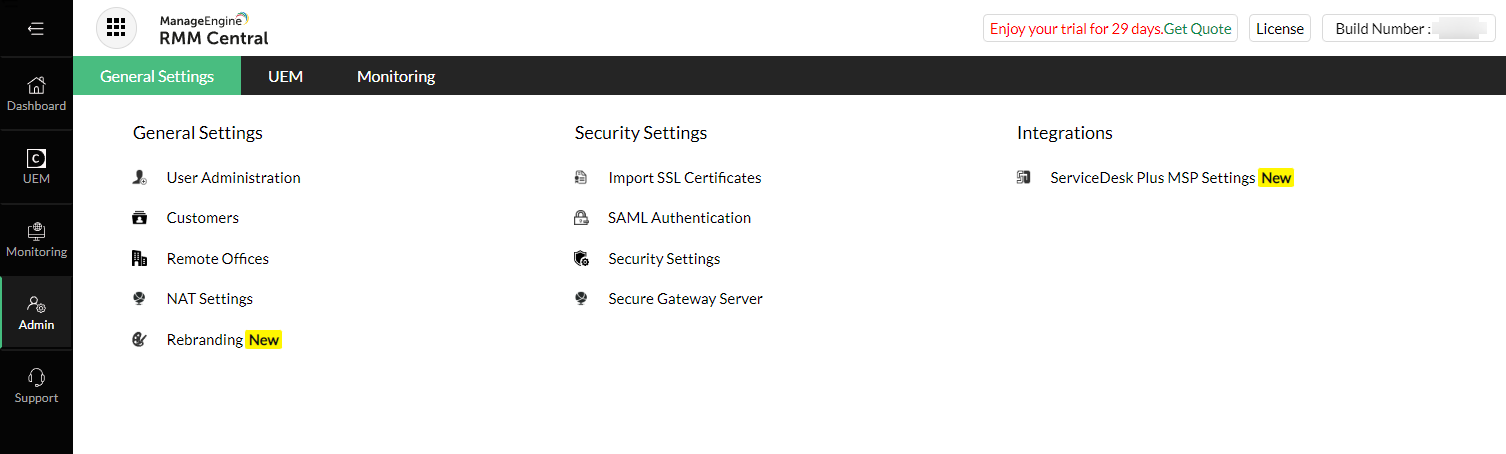This screenshot has width=1506, height=454.
Task: Click the Remote Offices building icon
Action: [x=140, y=259]
